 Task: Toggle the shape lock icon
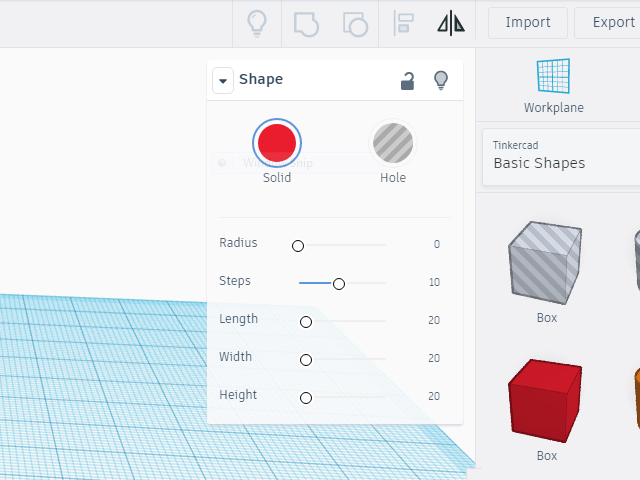[407, 81]
